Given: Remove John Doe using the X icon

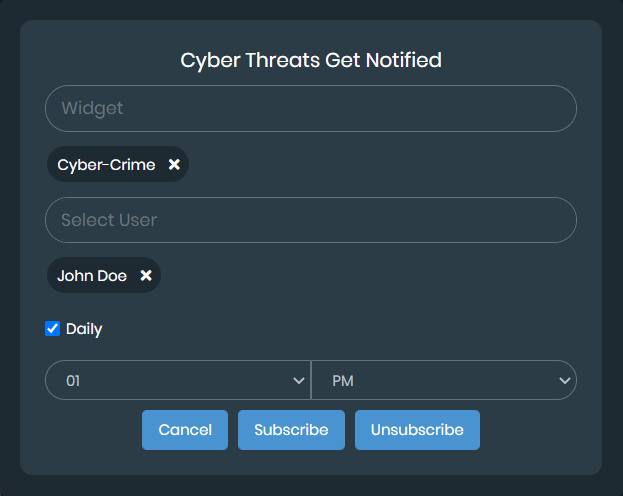Looking at the screenshot, I should [146, 276].
